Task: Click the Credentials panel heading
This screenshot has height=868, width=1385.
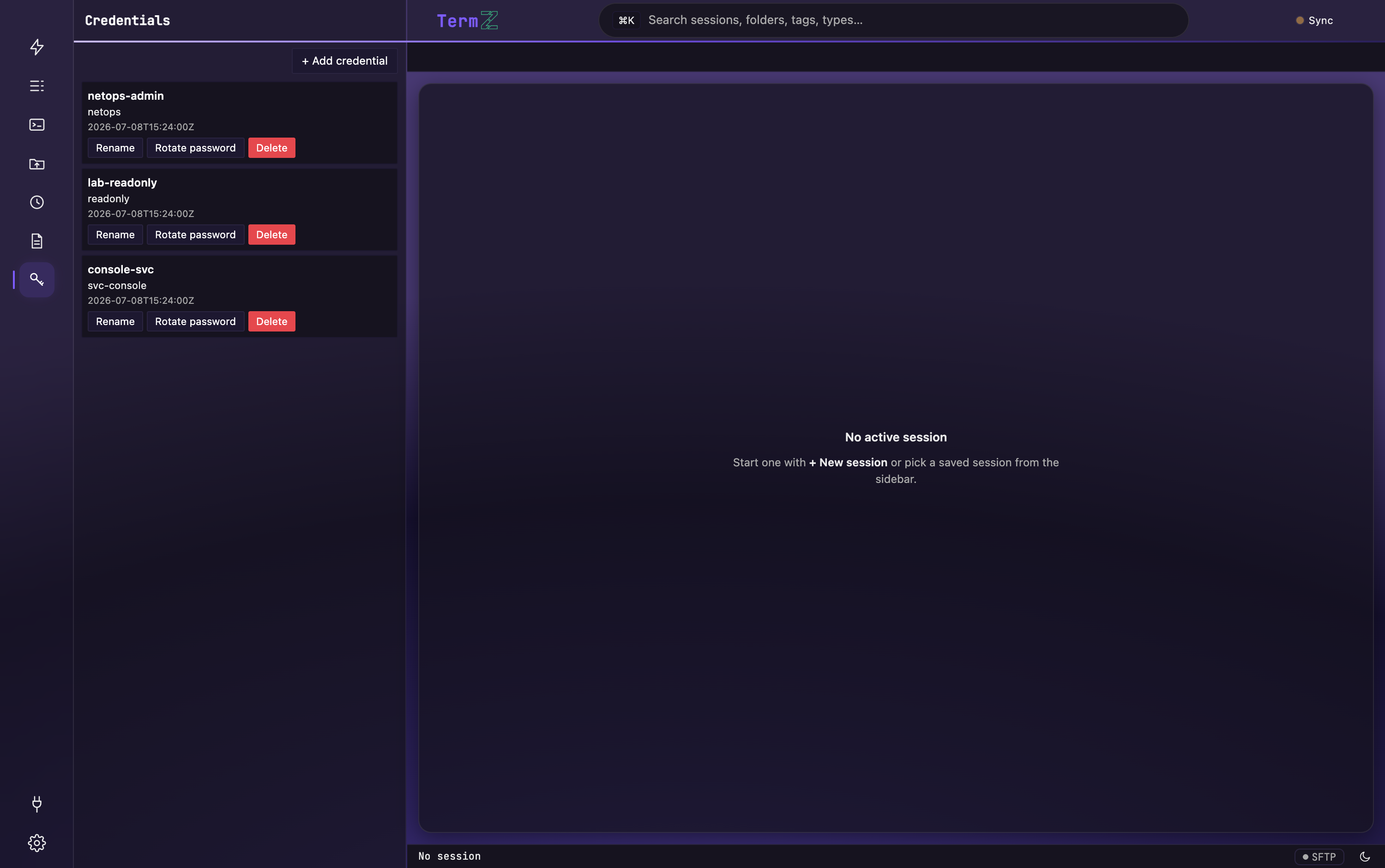Action: 127,21
